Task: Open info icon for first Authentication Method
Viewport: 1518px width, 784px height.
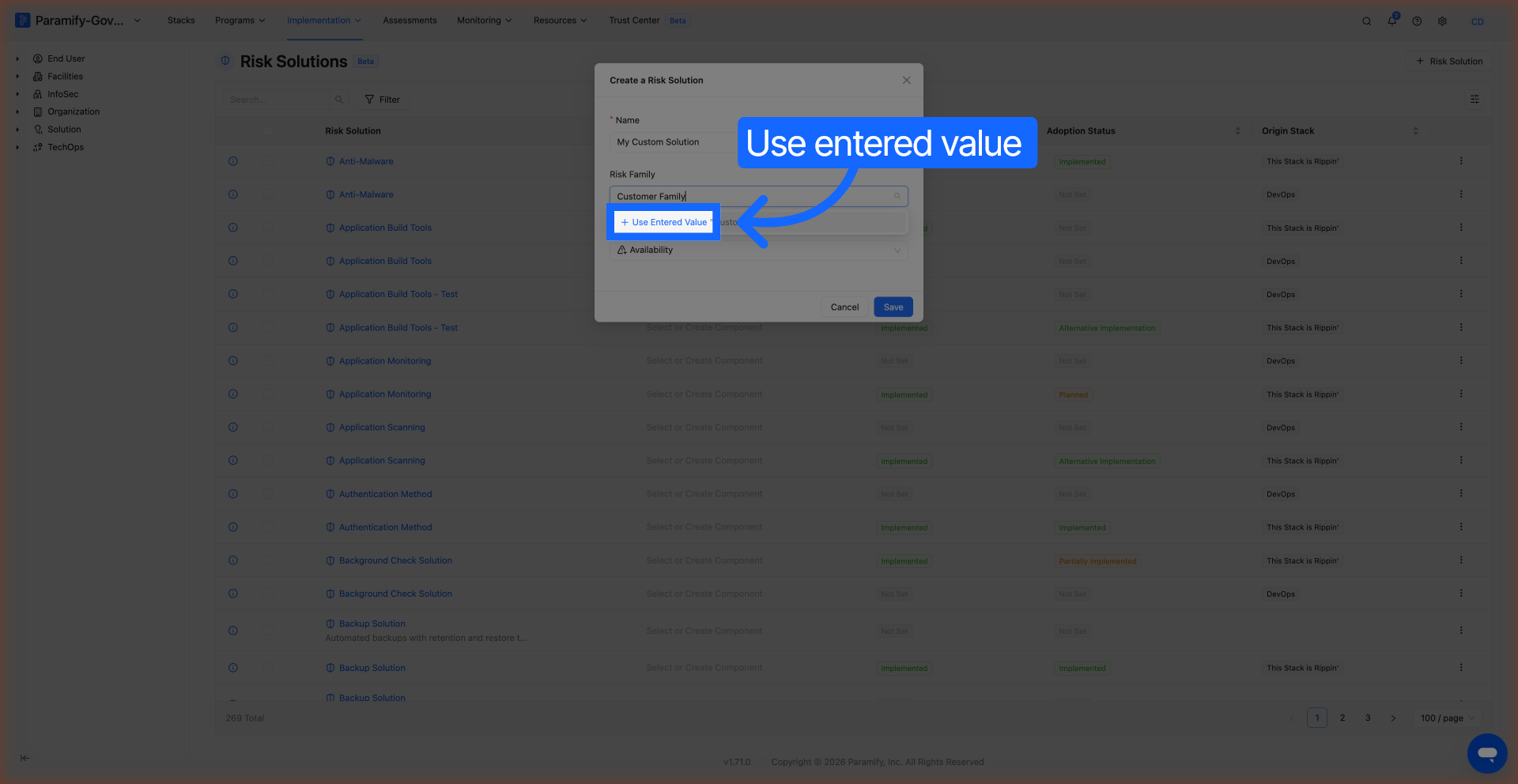Action: [x=233, y=494]
